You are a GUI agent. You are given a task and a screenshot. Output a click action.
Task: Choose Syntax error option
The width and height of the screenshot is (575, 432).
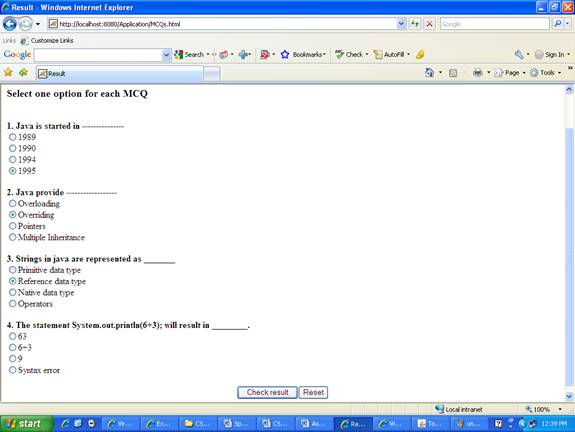pyautogui.click(x=12, y=370)
